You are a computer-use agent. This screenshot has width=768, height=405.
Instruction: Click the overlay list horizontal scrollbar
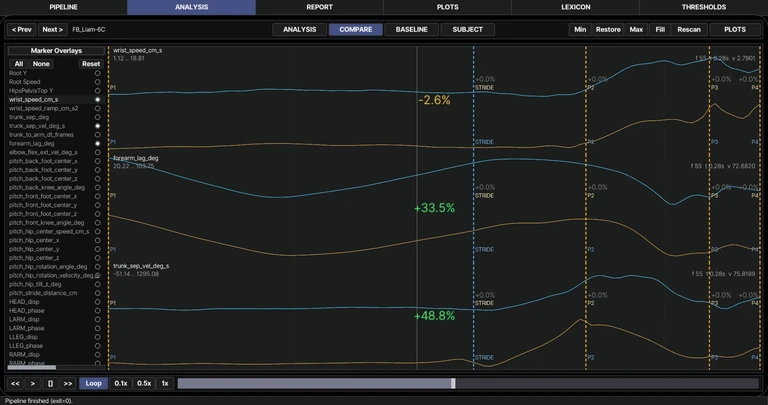pyautogui.click(x=32, y=367)
